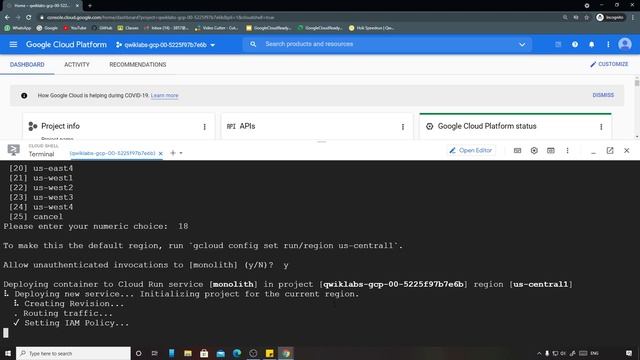Click the Project info card heading
640x360 pixels.
[x=60, y=126]
